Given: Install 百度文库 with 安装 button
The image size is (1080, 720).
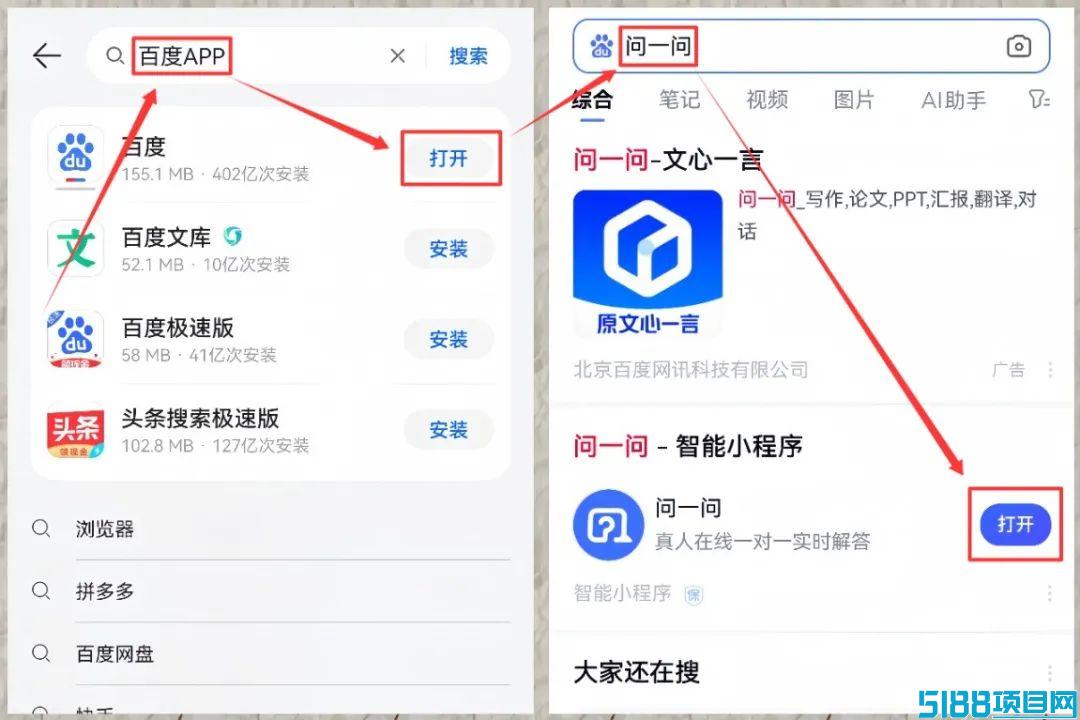Looking at the screenshot, I should (449, 249).
